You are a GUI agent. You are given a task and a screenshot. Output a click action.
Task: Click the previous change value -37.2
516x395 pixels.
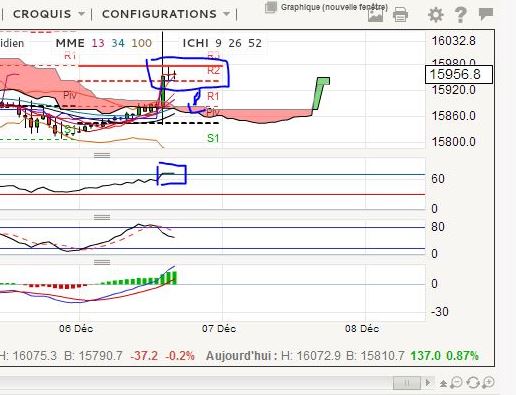tap(144, 356)
